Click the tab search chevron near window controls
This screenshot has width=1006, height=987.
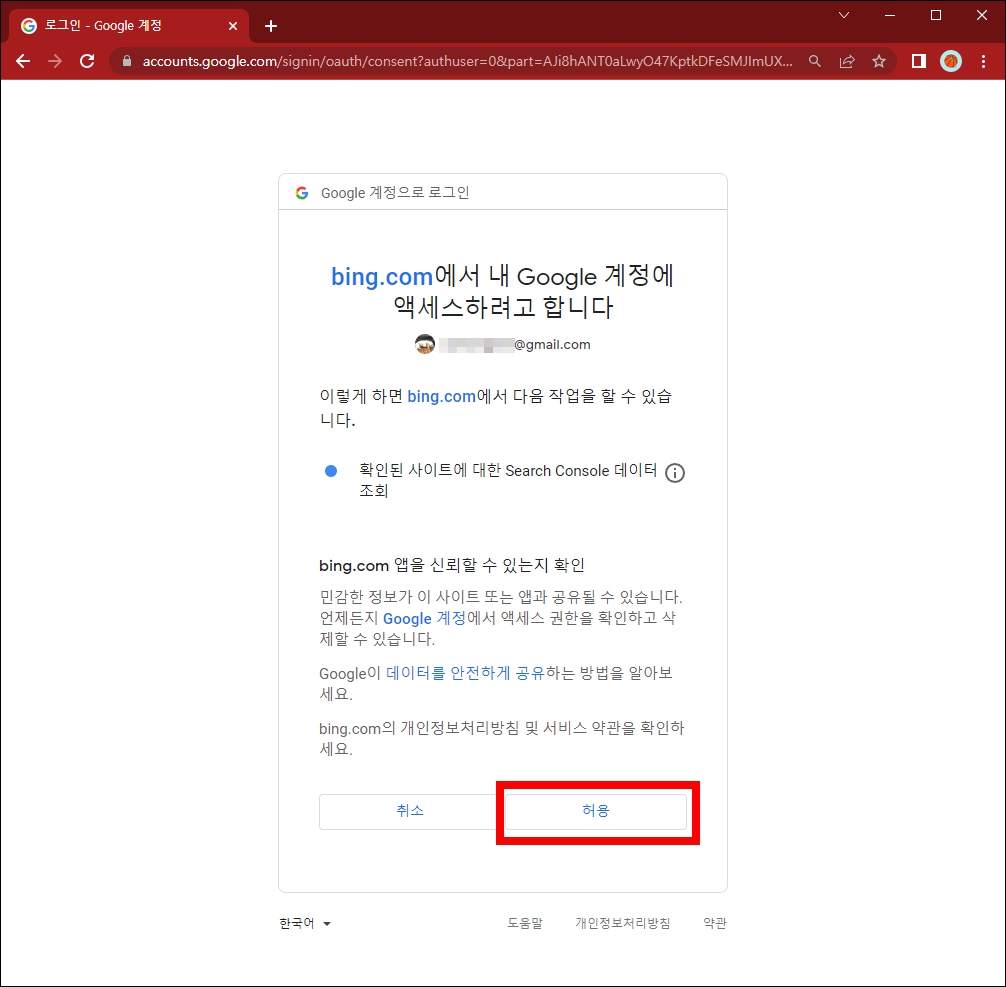842,16
